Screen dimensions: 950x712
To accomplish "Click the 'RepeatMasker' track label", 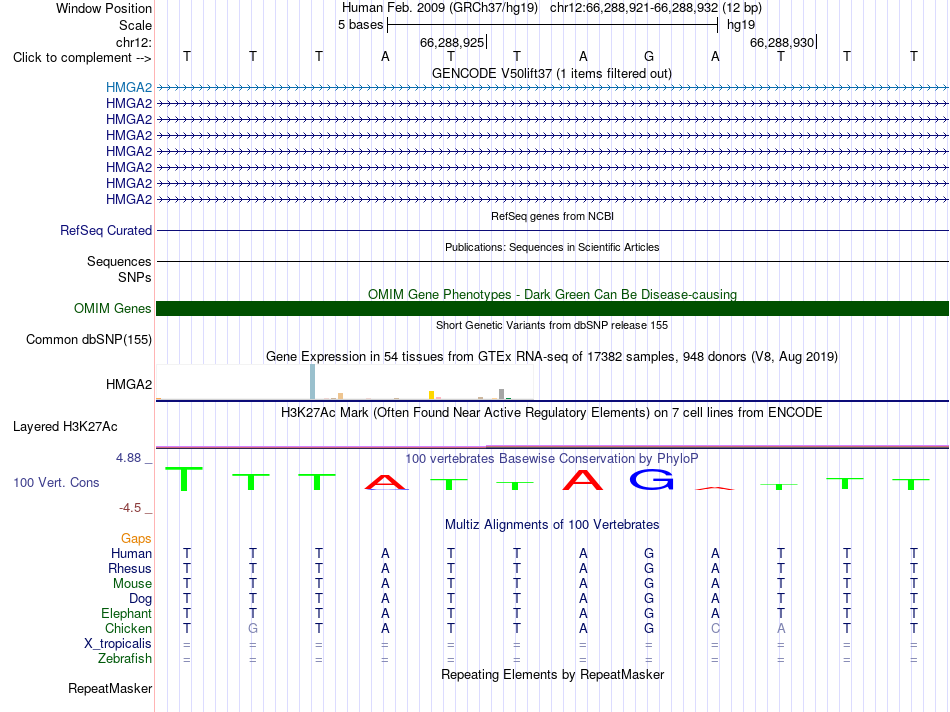I will (x=110, y=688).
